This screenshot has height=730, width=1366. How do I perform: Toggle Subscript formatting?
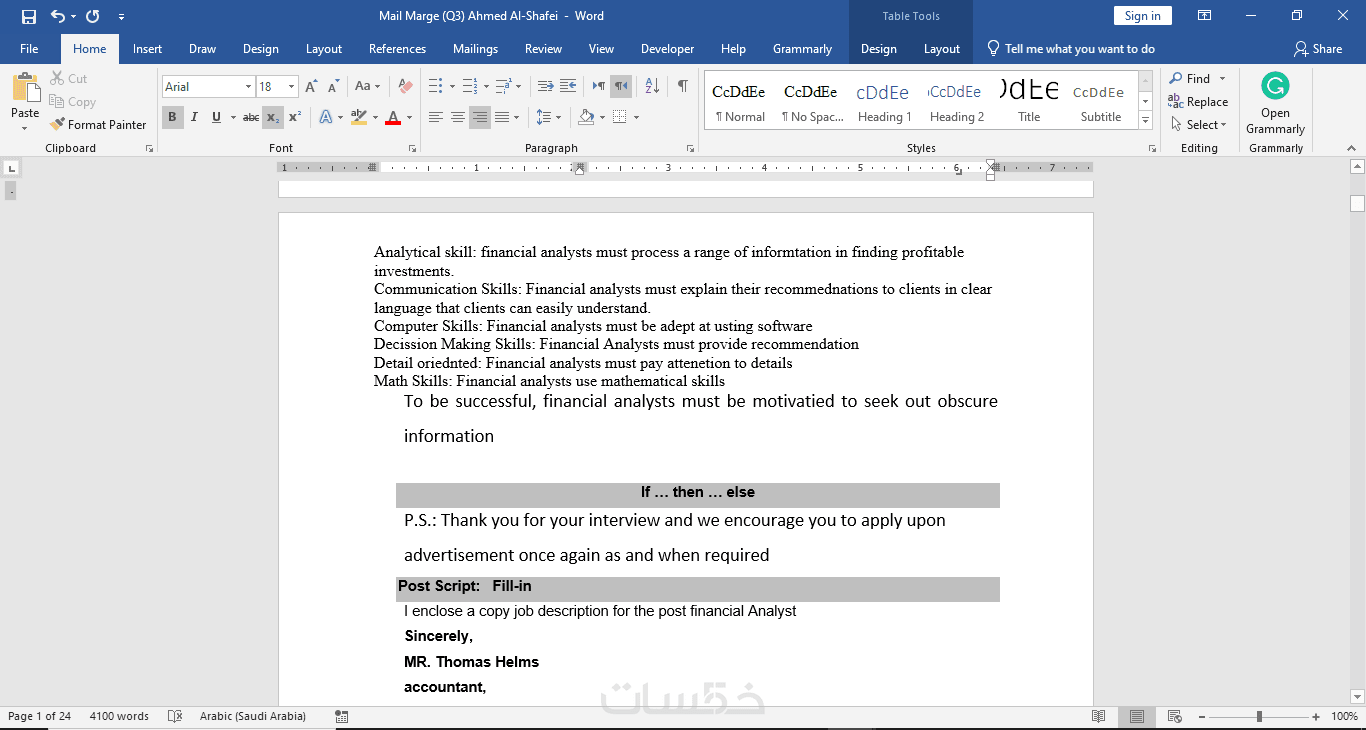(273, 117)
